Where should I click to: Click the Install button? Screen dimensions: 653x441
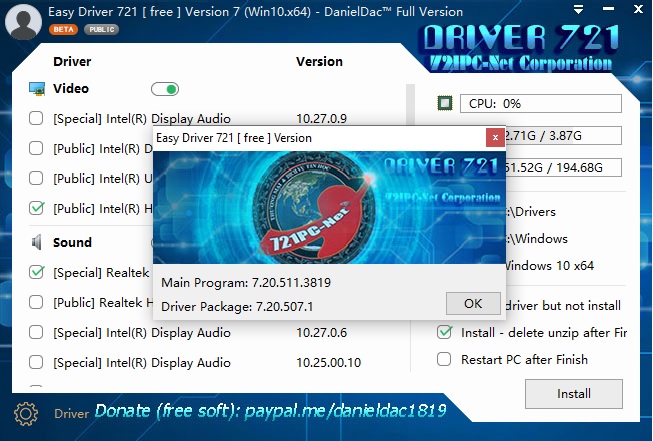573,394
